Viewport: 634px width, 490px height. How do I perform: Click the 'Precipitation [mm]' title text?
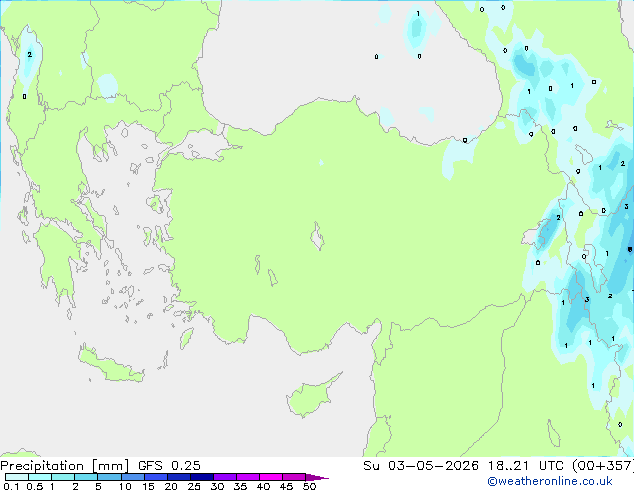click(65, 466)
